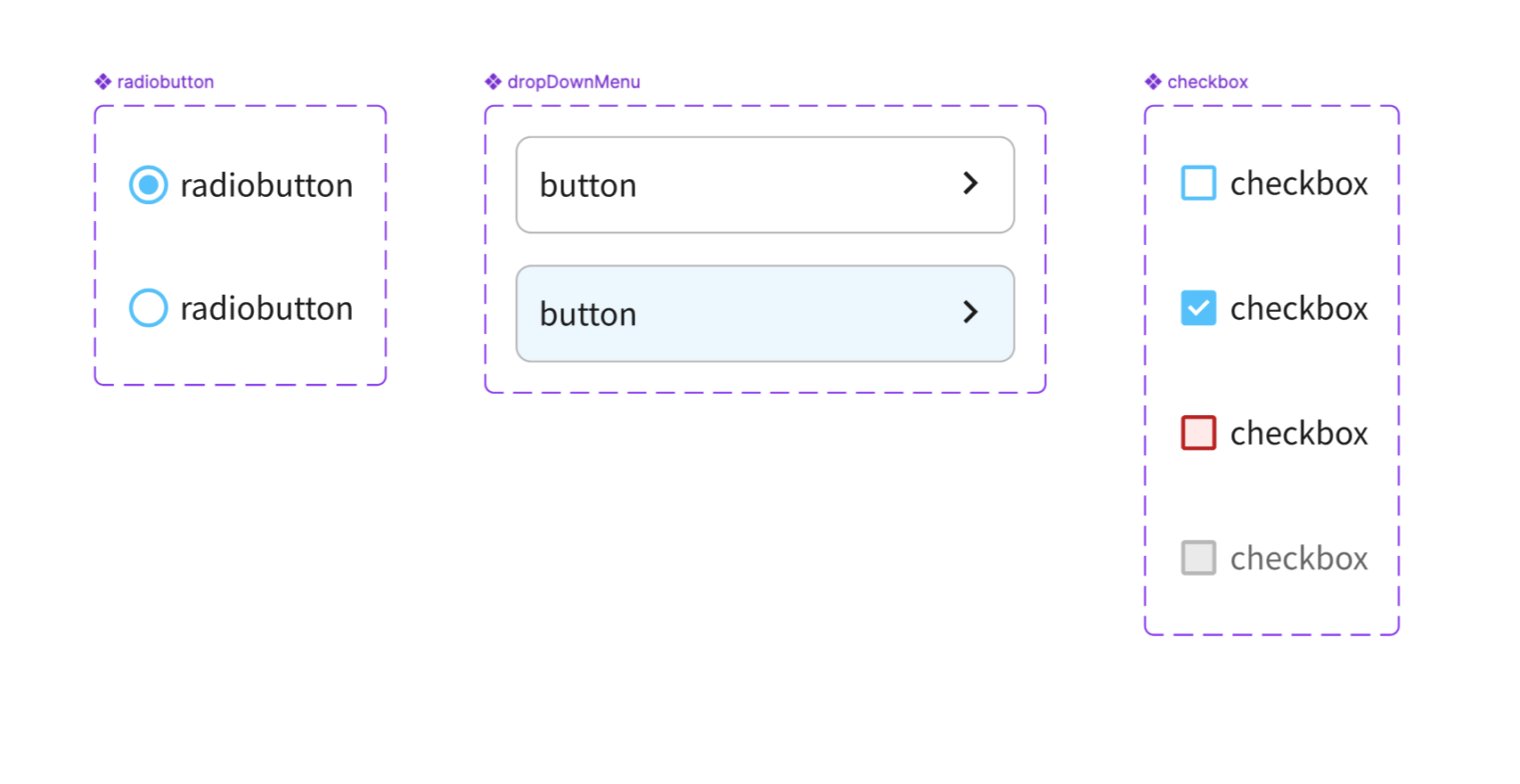Viewport: 1520px width, 784px height.
Task: Select the filled radiobutton option
Action: (x=149, y=185)
